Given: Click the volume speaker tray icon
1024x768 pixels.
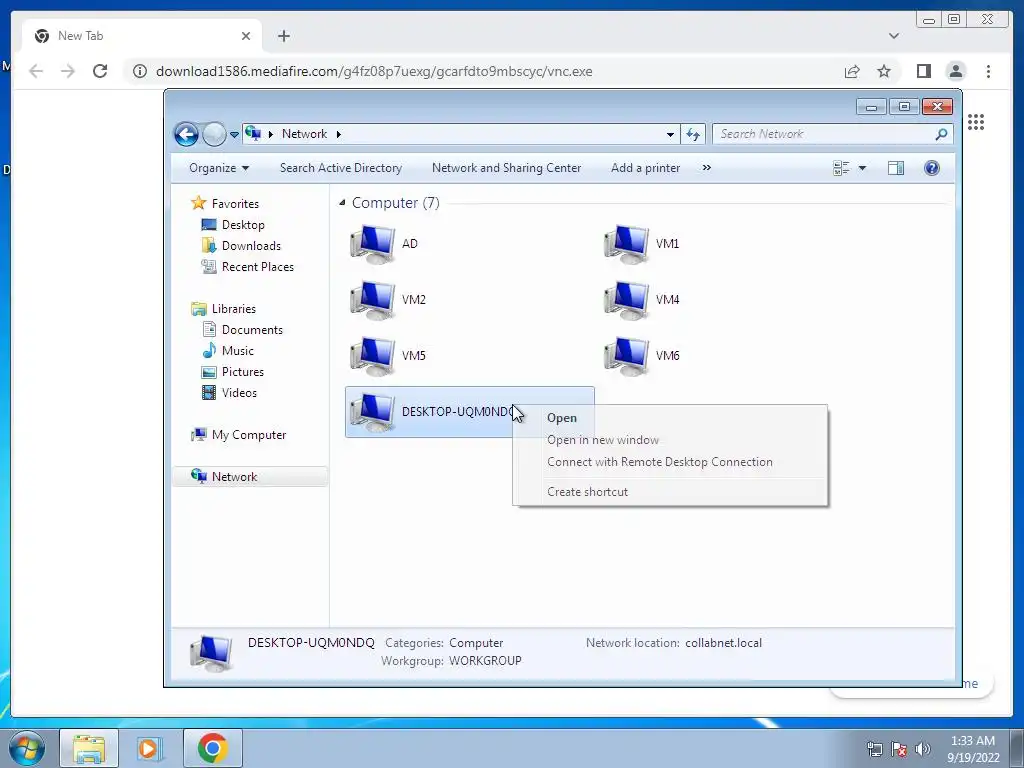Looking at the screenshot, I should tap(923, 749).
